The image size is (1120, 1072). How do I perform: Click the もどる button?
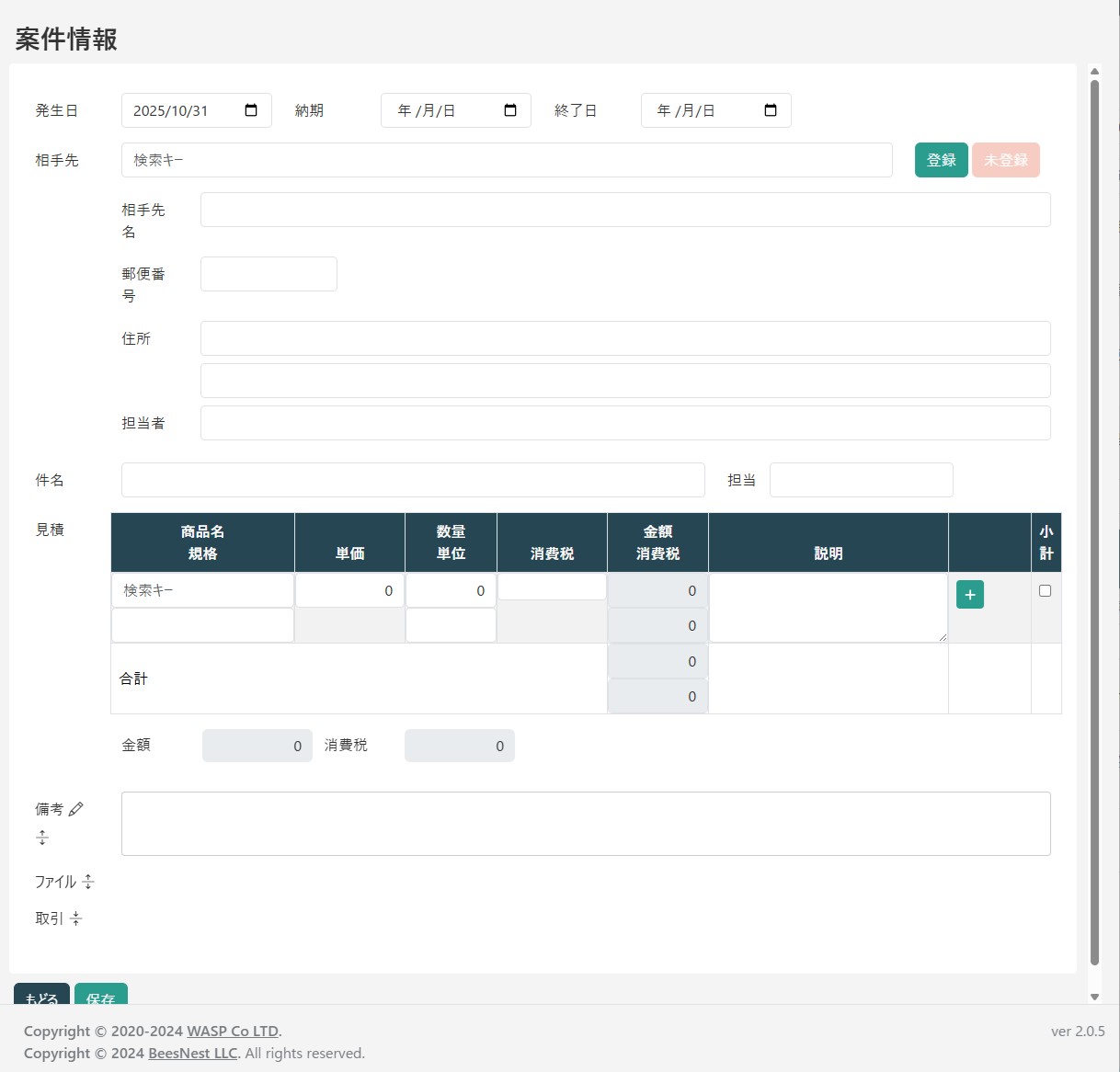[40, 998]
